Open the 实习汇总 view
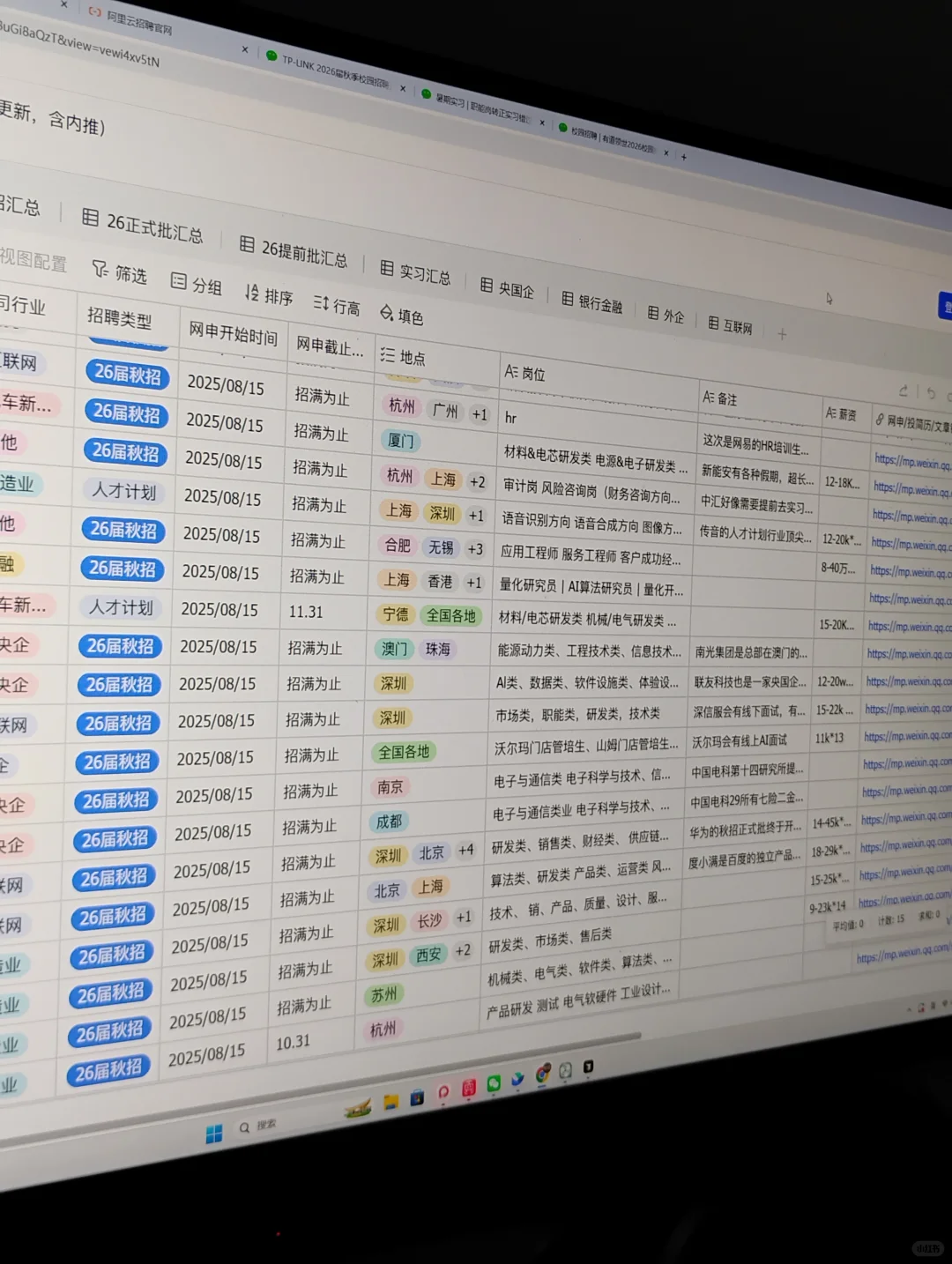The height and width of the screenshot is (1264, 952). pyautogui.click(x=416, y=272)
